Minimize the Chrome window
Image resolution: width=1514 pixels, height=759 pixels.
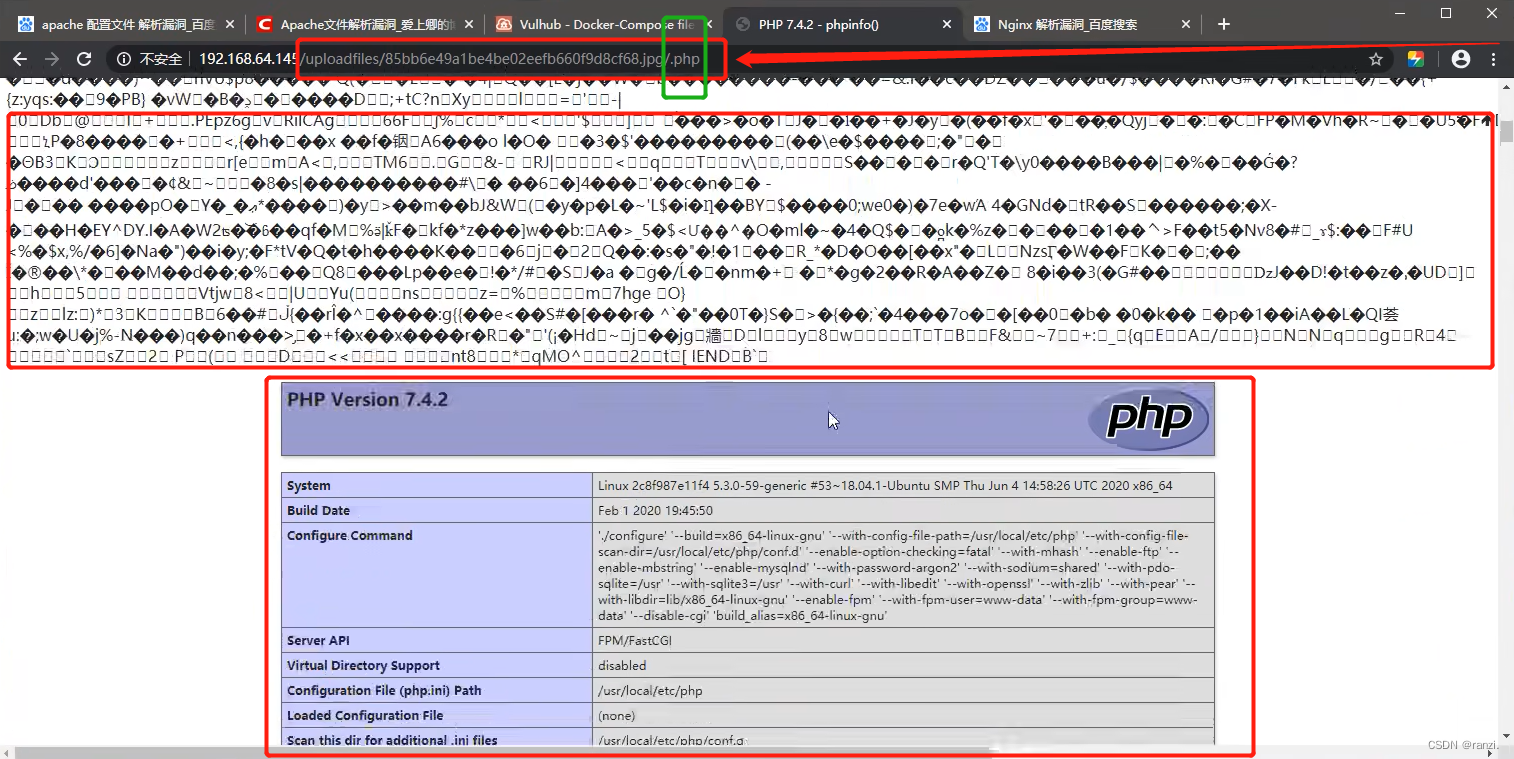pos(1398,13)
